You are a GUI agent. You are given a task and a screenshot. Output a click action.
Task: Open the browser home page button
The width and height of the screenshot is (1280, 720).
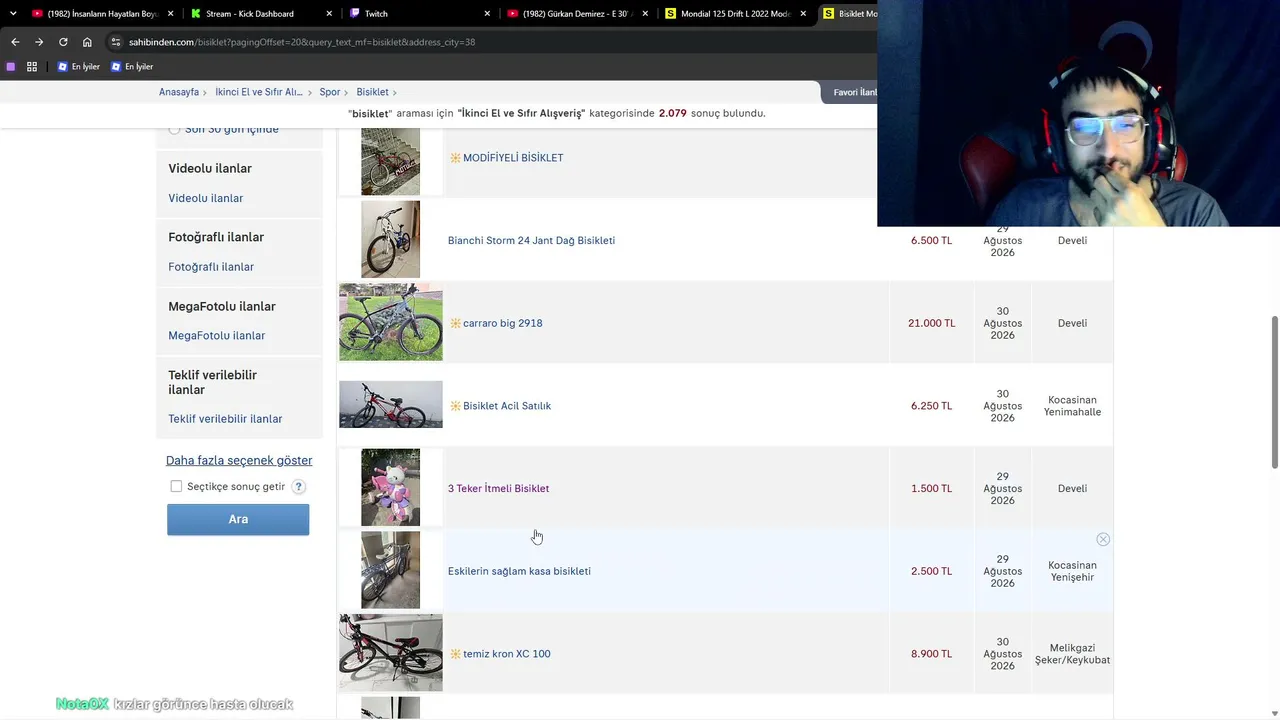pos(87,42)
